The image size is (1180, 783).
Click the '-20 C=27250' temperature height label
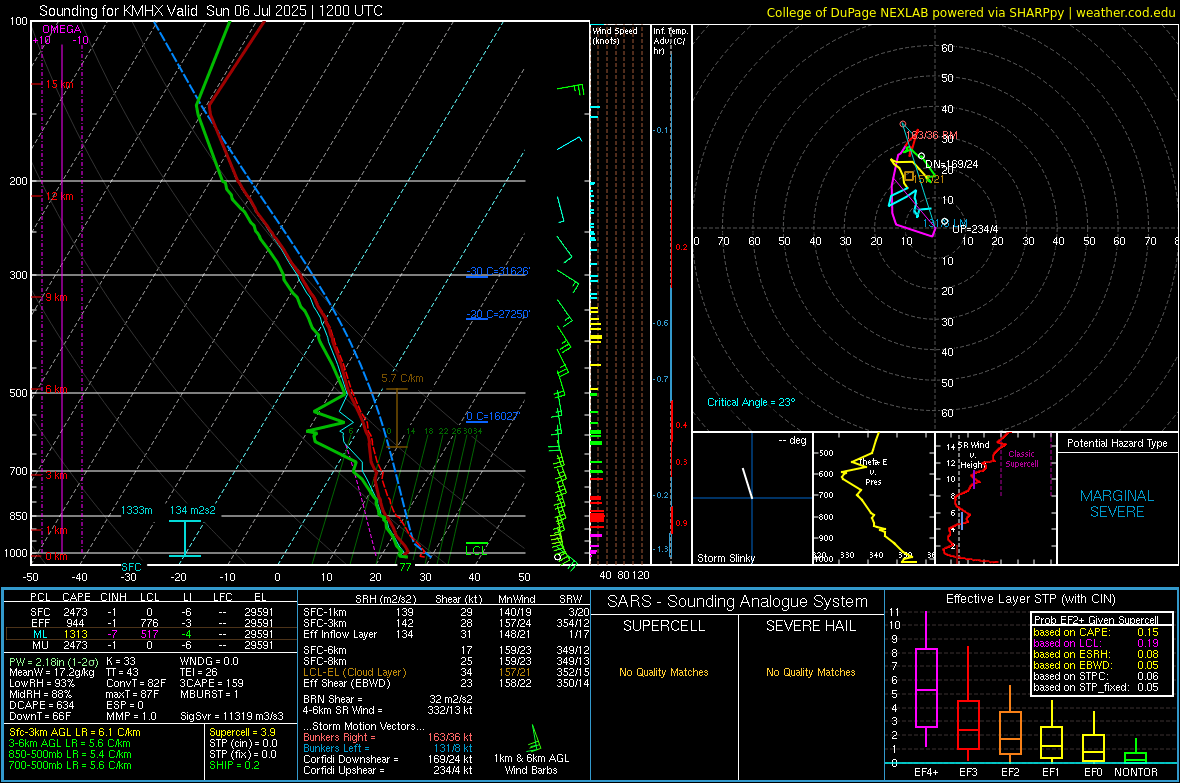point(497,314)
